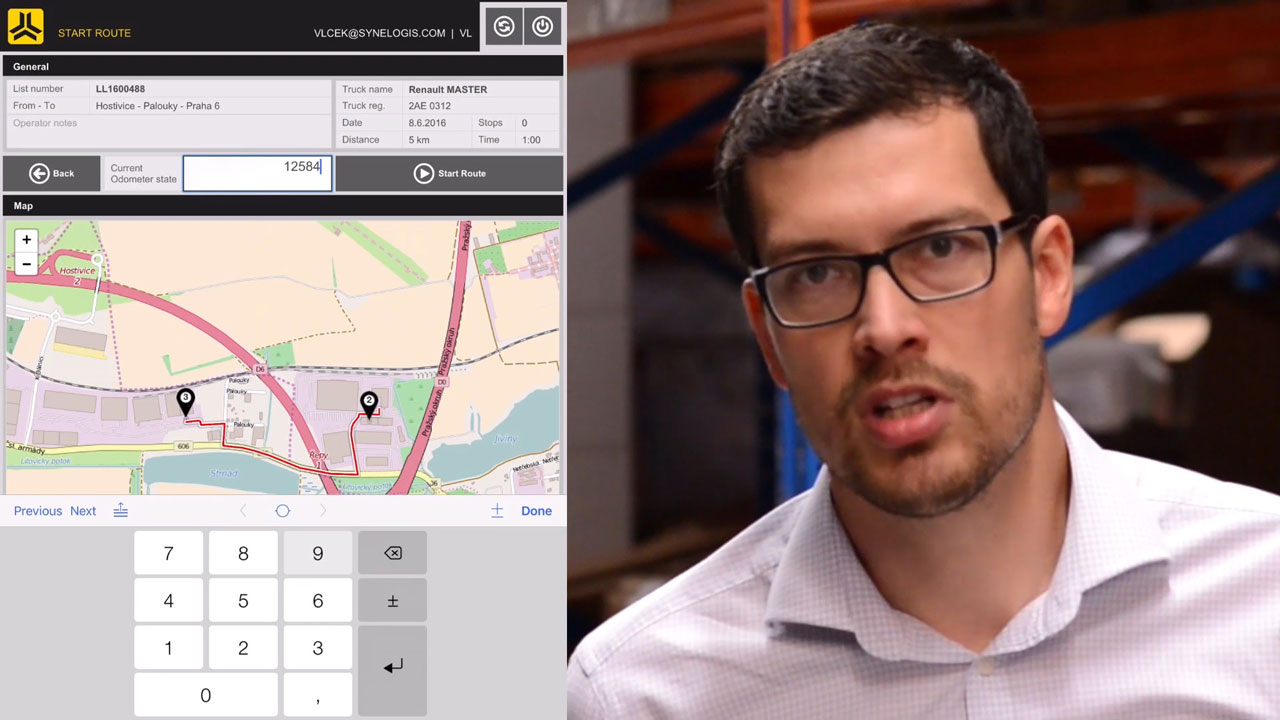Click the Operator notes field
Image resolution: width=1280 pixels, height=720 pixels.
pyautogui.click(x=168, y=131)
